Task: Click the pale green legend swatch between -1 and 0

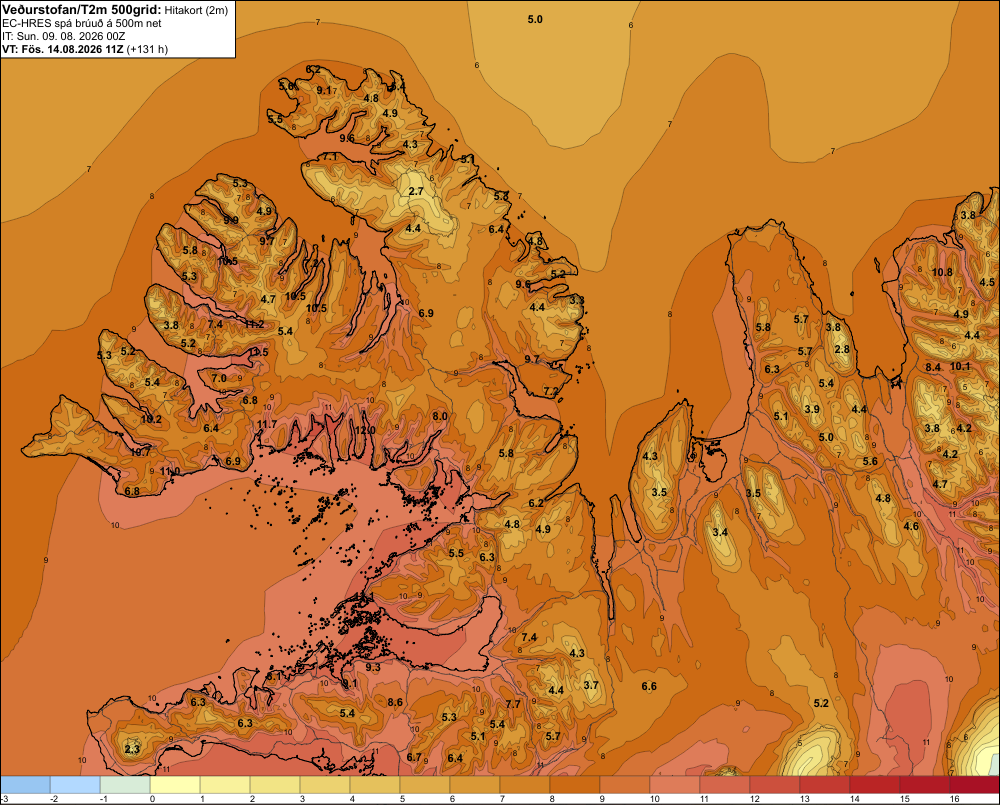Action: [125, 785]
